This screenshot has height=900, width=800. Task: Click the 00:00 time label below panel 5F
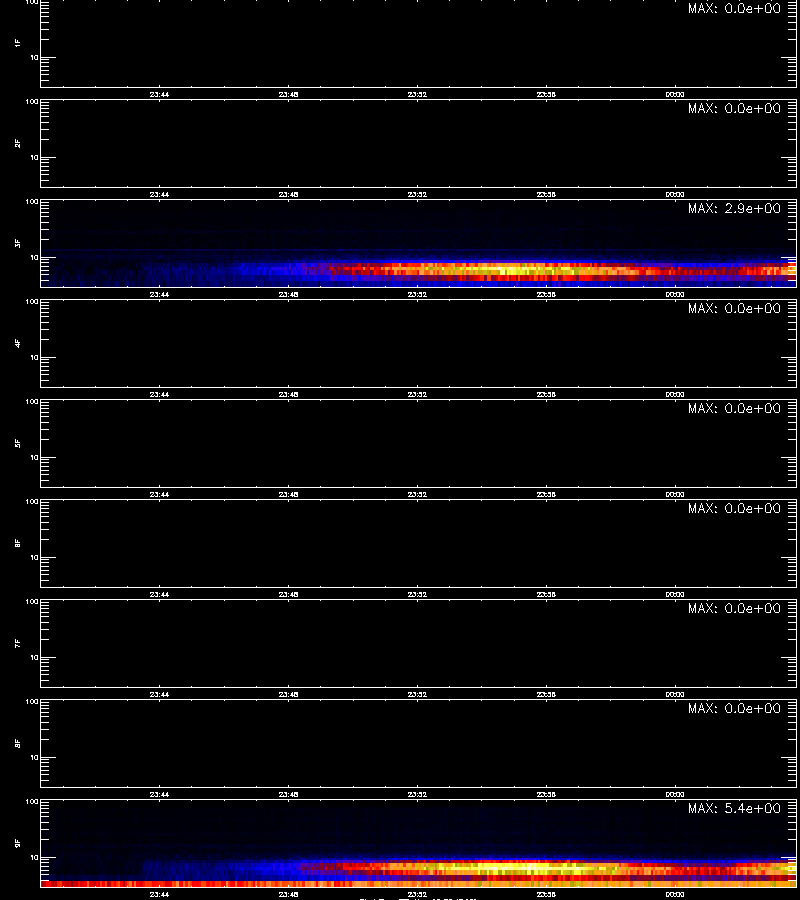(x=675, y=494)
